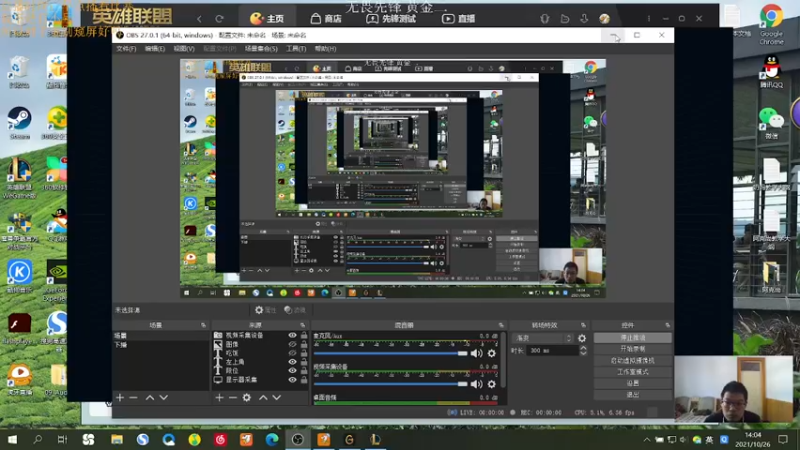Viewport: 800px width, 450px height.
Task: Toggle the lock on 图像 source
Action: [x=304, y=344]
